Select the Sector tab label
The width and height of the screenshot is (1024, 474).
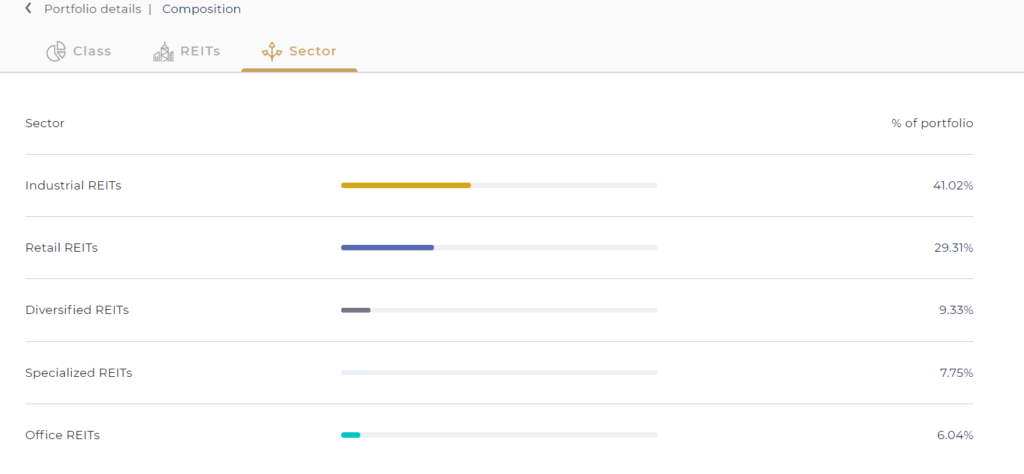[x=313, y=52]
